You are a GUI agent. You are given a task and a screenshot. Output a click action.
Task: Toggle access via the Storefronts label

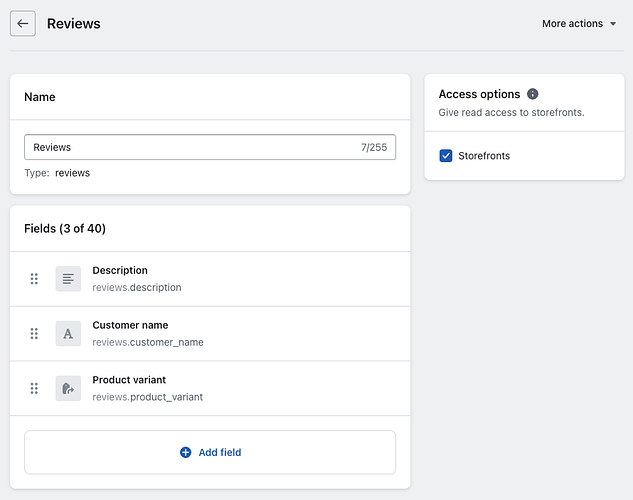pyautogui.click(x=484, y=156)
